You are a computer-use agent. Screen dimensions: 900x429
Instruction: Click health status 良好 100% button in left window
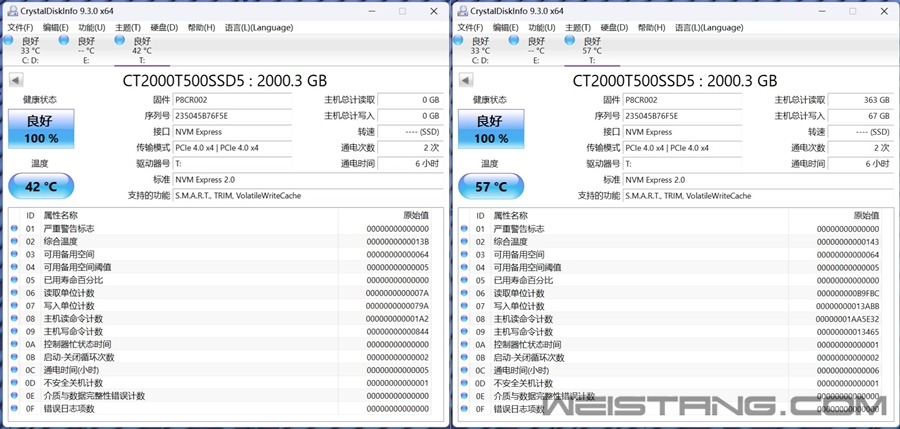(x=41, y=129)
